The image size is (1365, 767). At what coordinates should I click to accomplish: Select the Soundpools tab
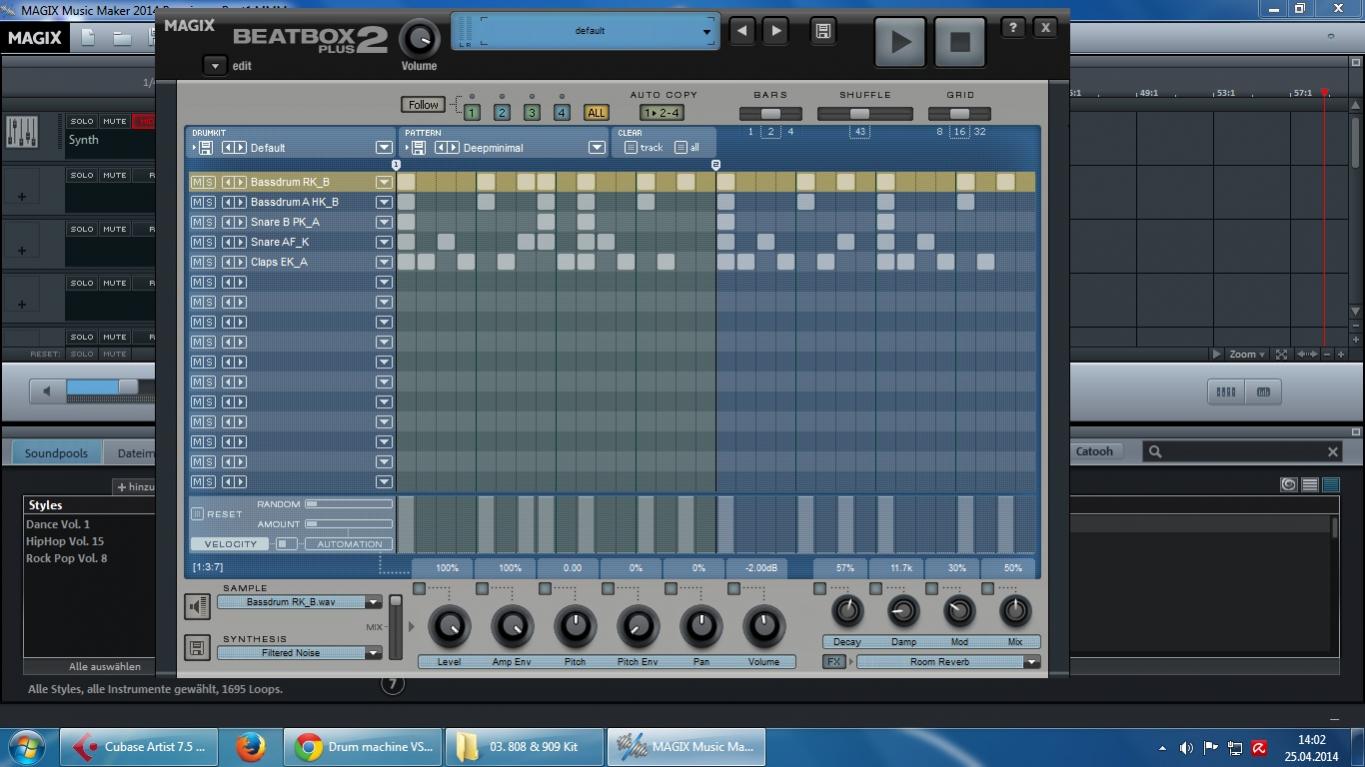tap(56, 453)
